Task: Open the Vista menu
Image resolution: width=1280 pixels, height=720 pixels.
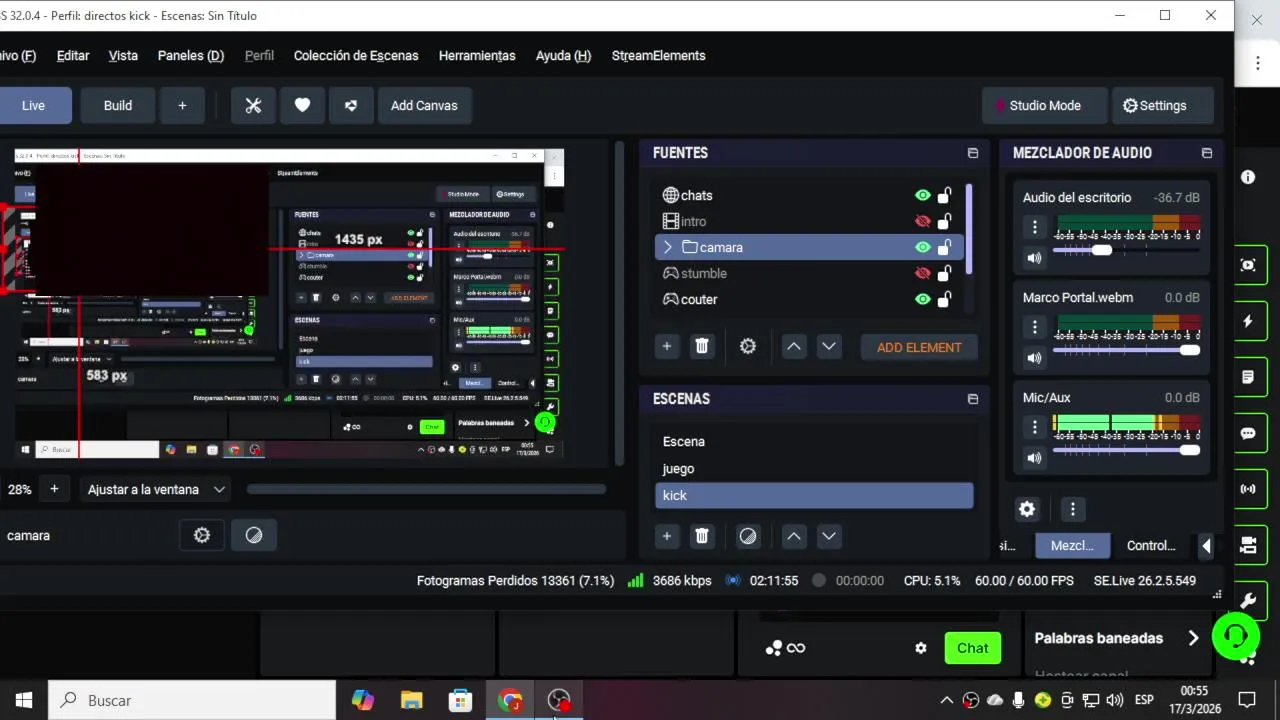Action: click(123, 56)
